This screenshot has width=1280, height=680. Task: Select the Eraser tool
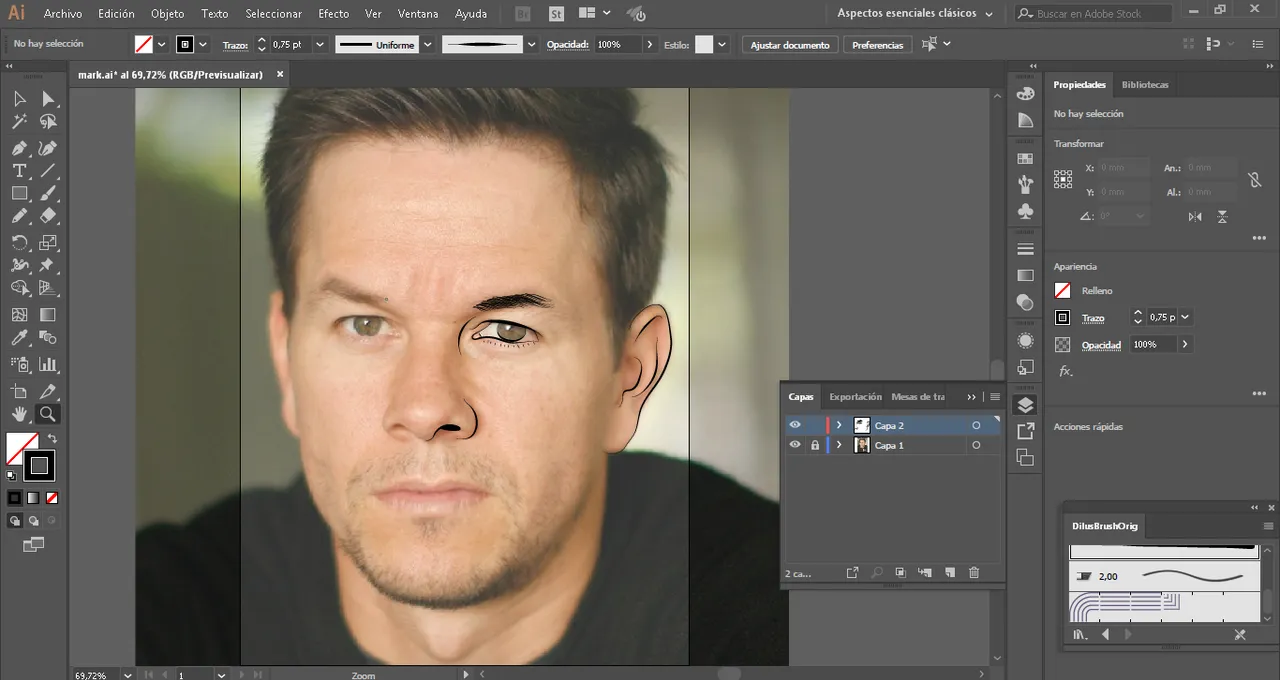click(48, 216)
